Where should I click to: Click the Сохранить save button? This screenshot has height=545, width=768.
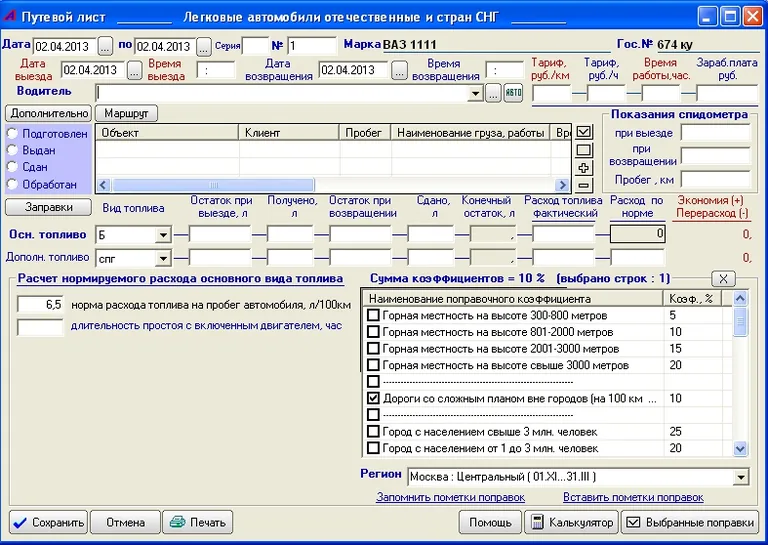pos(48,522)
